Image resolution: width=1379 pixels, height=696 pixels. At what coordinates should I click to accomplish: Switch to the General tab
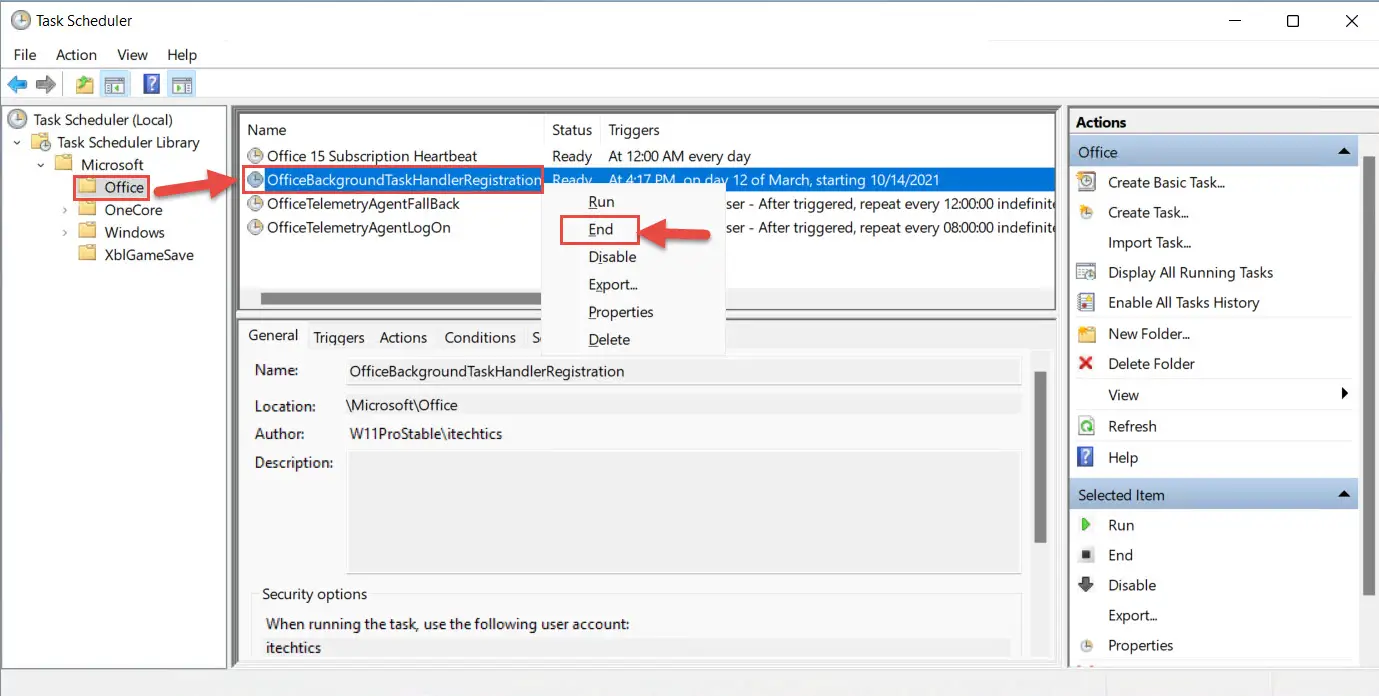coord(273,336)
